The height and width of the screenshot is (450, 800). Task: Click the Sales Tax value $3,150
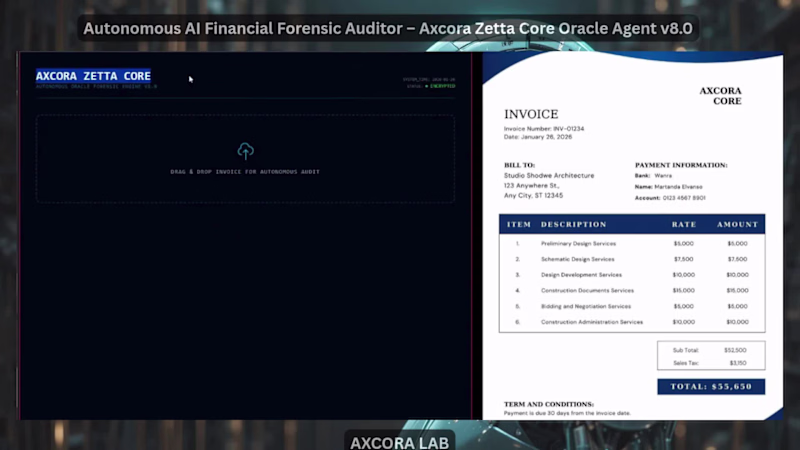click(x=738, y=363)
